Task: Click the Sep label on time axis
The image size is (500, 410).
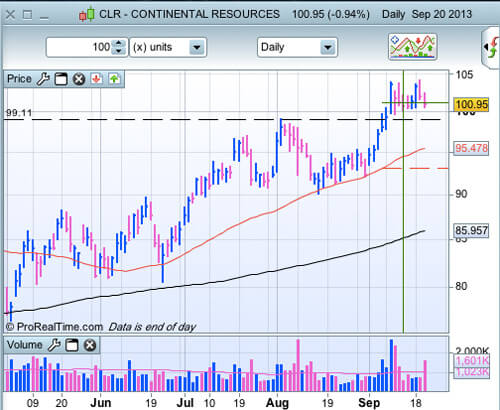Action: (x=369, y=403)
